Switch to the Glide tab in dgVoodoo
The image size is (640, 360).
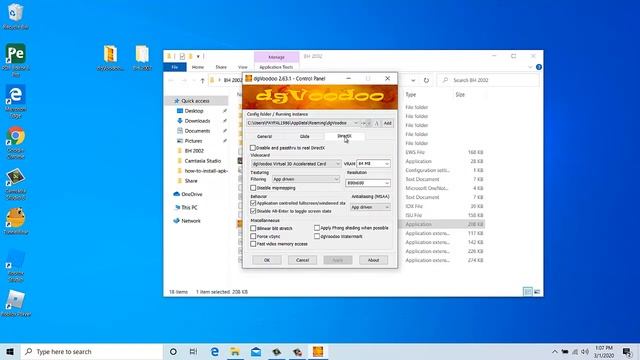pyautogui.click(x=304, y=136)
